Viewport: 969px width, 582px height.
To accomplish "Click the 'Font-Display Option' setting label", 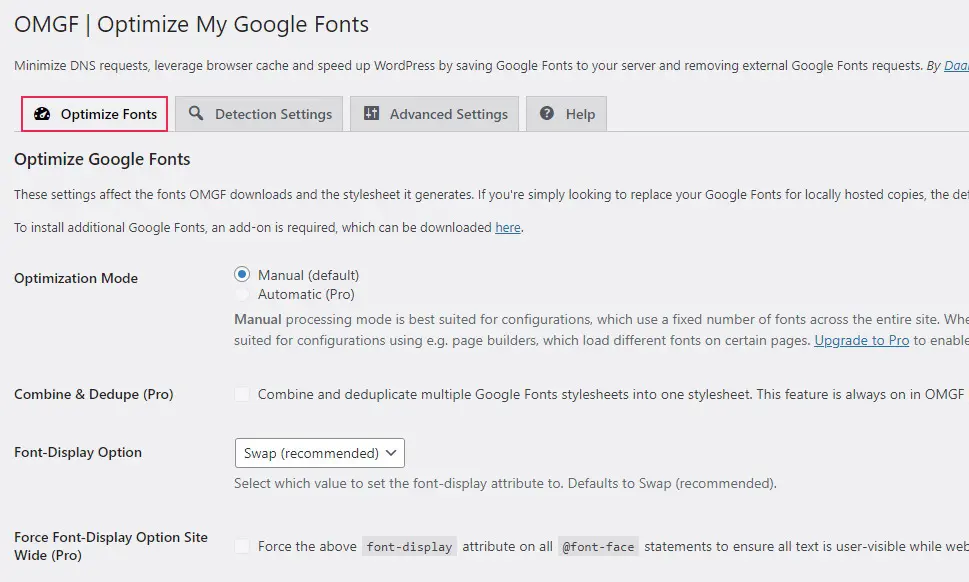I will (78, 452).
